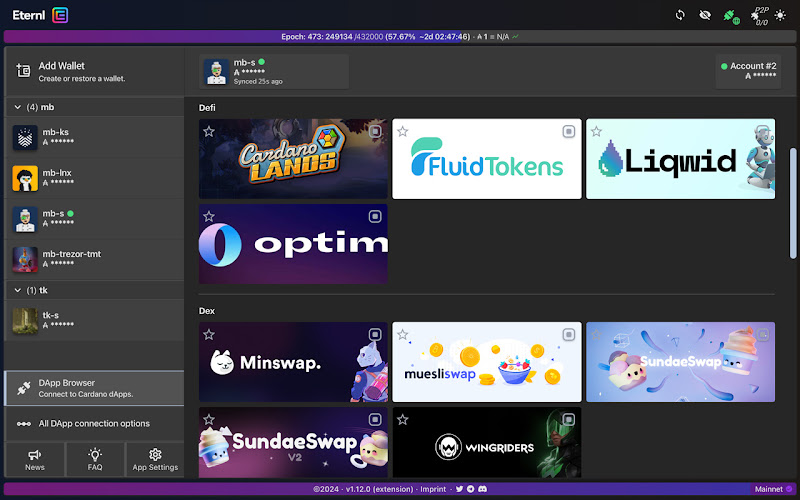Viewport: 800px width, 500px height.
Task: Click the mb-ks wallet avatar
Action: (x=25, y=138)
